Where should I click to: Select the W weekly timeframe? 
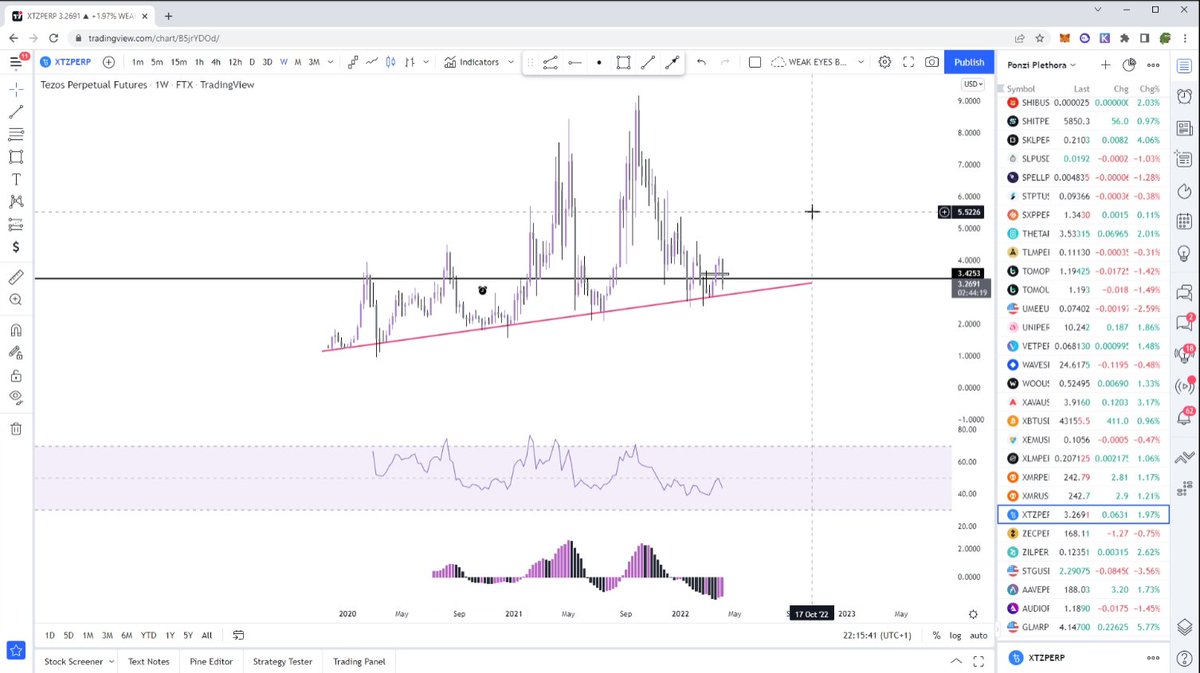point(283,62)
